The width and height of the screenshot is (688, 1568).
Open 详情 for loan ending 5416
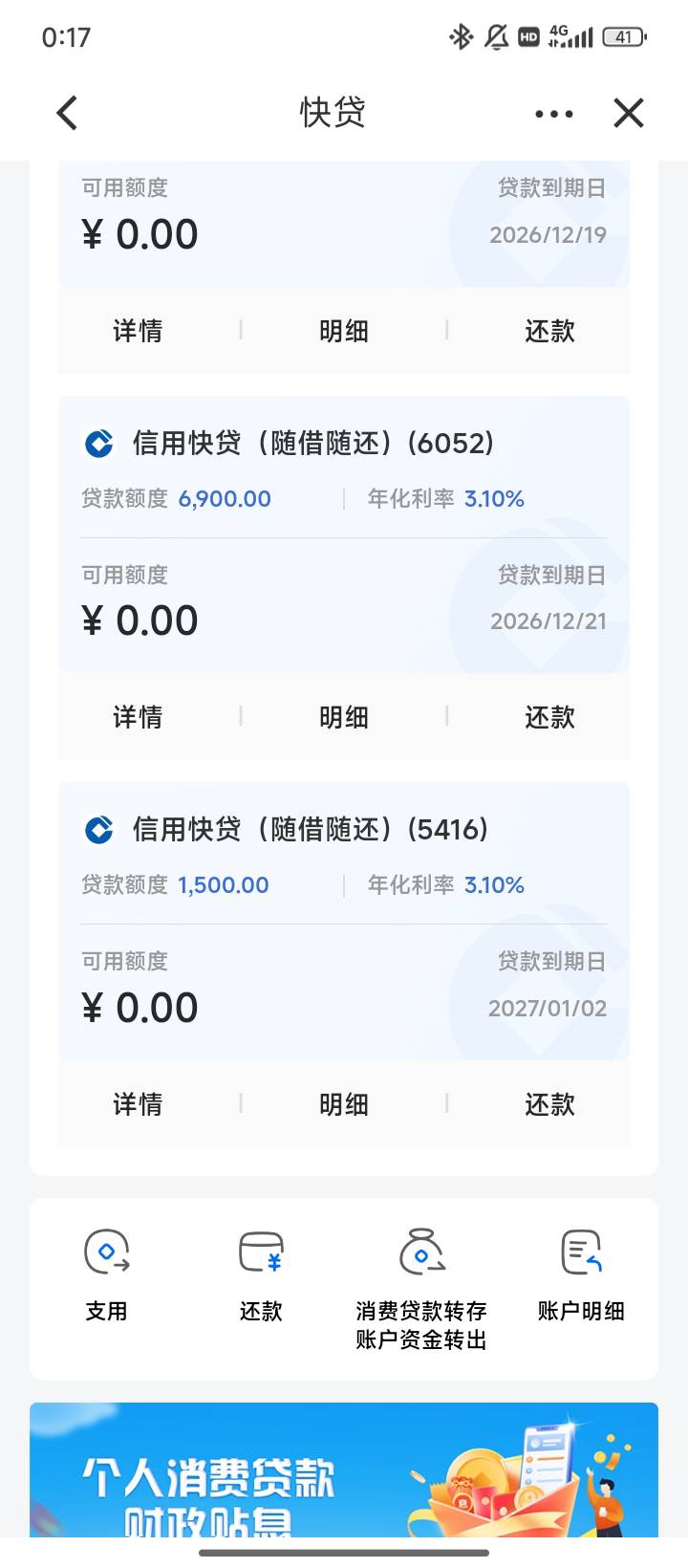[138, 1104]
